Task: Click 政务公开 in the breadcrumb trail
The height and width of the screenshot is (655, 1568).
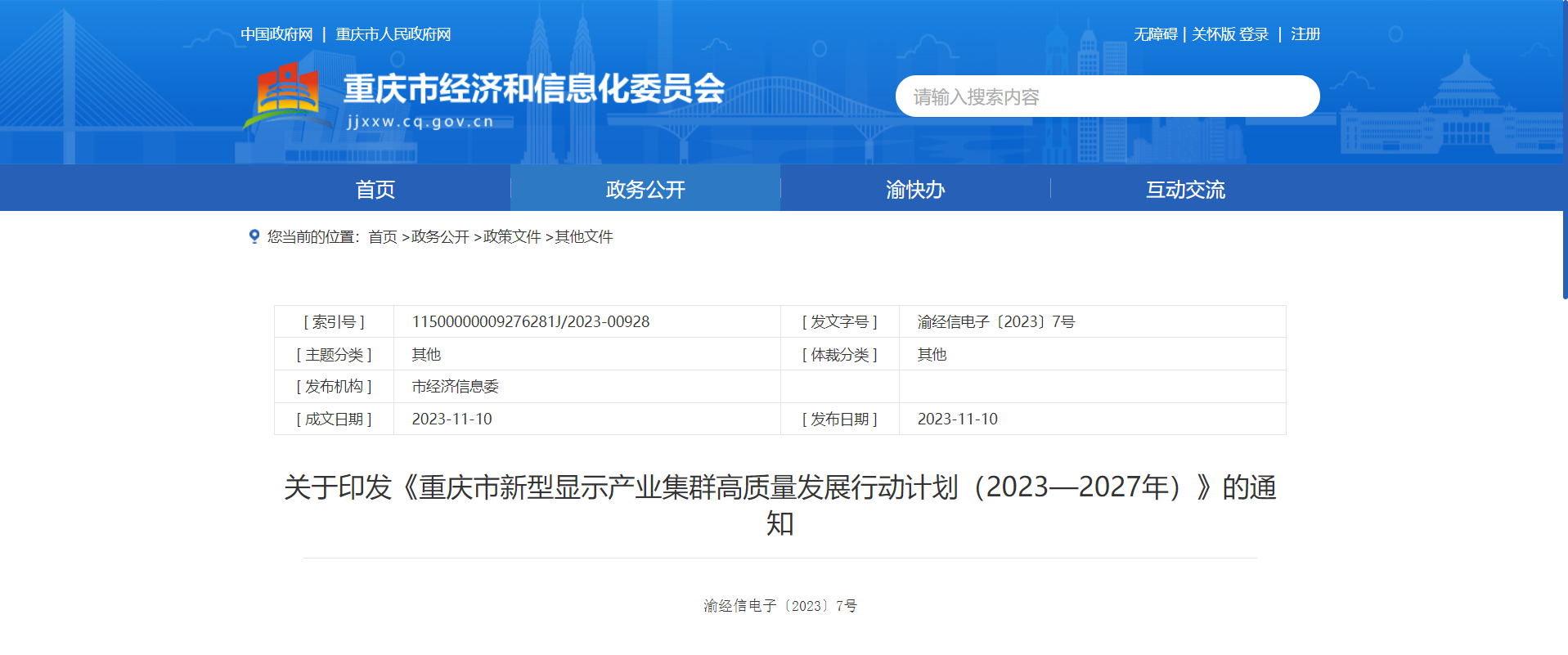Action: [x=440, y=237]
